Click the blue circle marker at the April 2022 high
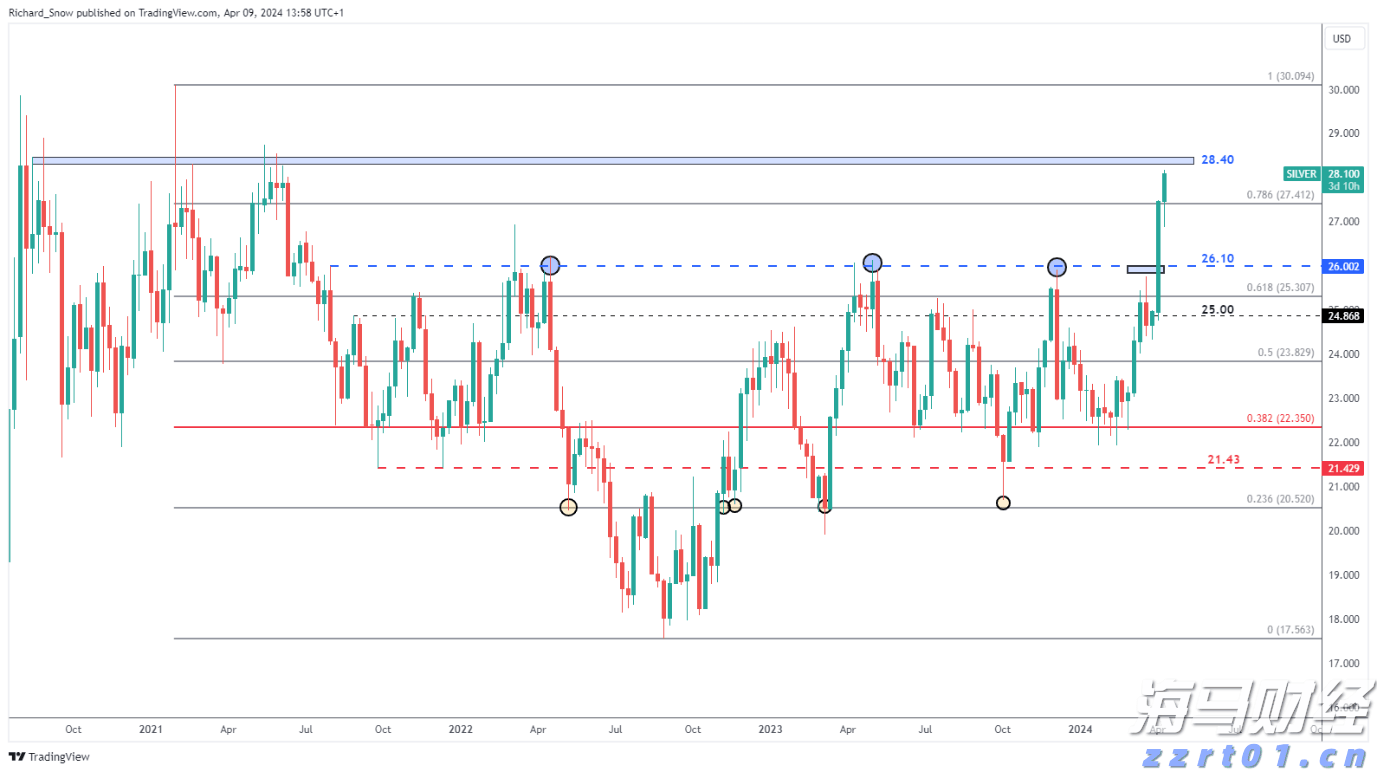The height and width of the screenshot is (772, 1377). point(550,265)
